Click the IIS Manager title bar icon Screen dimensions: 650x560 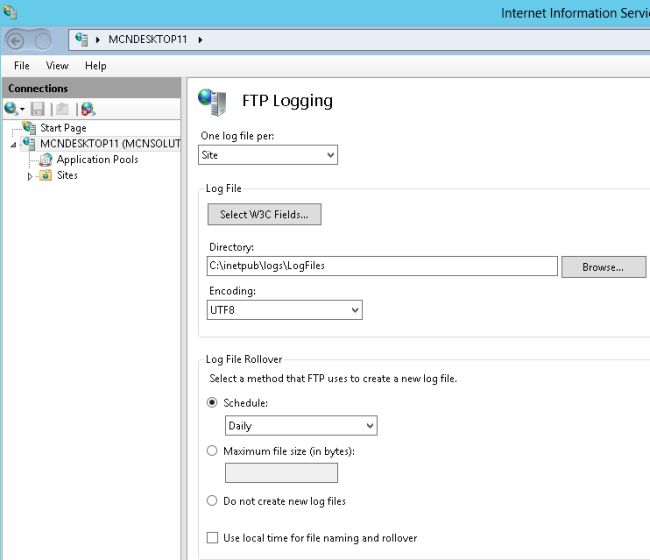pyautogui.click(x=10, y=12)
